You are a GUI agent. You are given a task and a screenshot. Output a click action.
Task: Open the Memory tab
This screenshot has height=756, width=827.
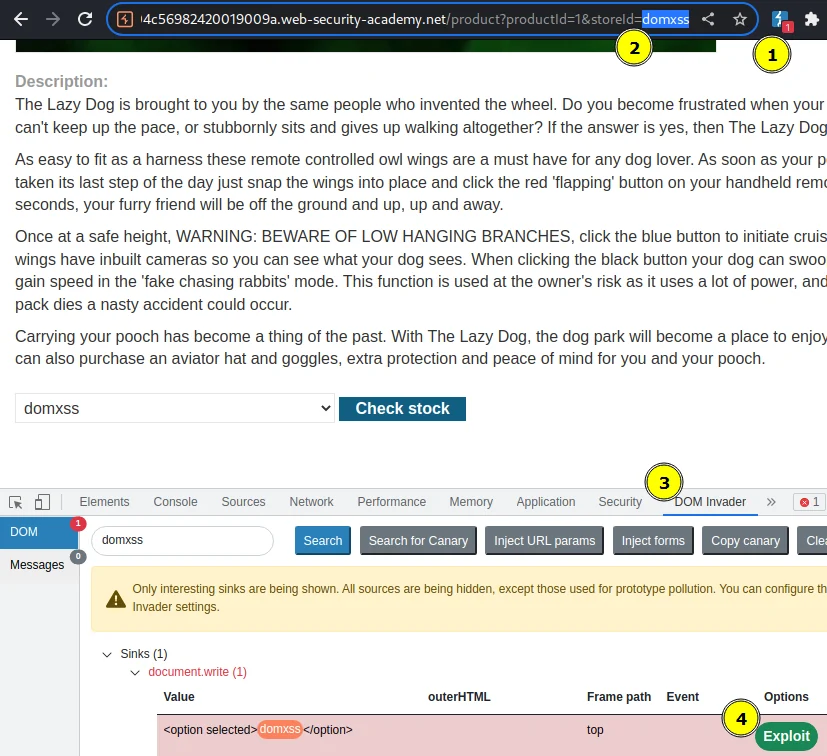(x=471, y=502)
